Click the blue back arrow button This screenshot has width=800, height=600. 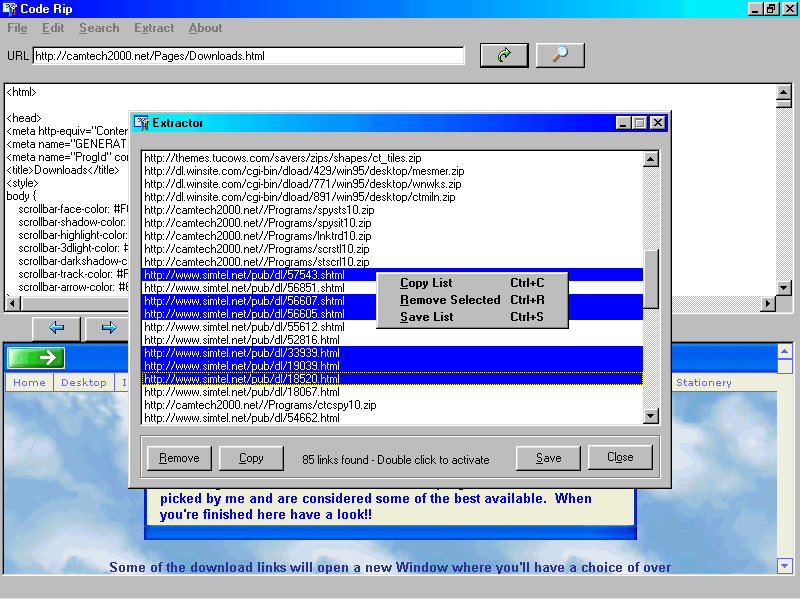56,328
